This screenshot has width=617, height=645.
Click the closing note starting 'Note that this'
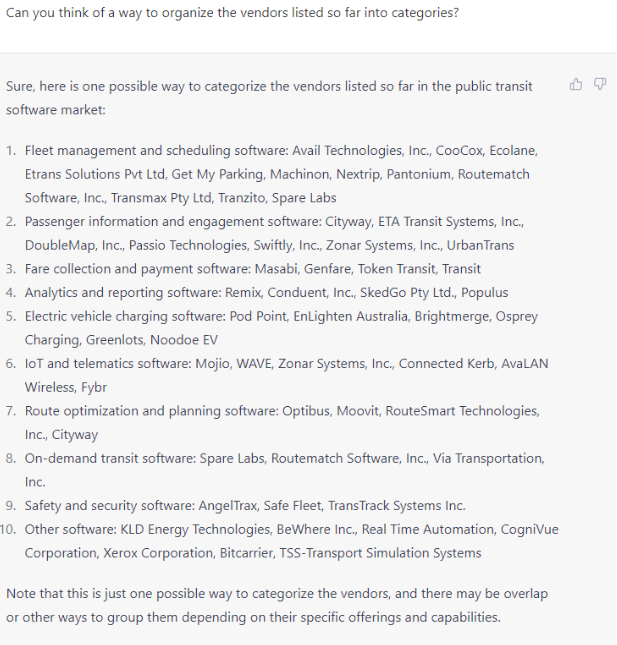click(277, 605)
